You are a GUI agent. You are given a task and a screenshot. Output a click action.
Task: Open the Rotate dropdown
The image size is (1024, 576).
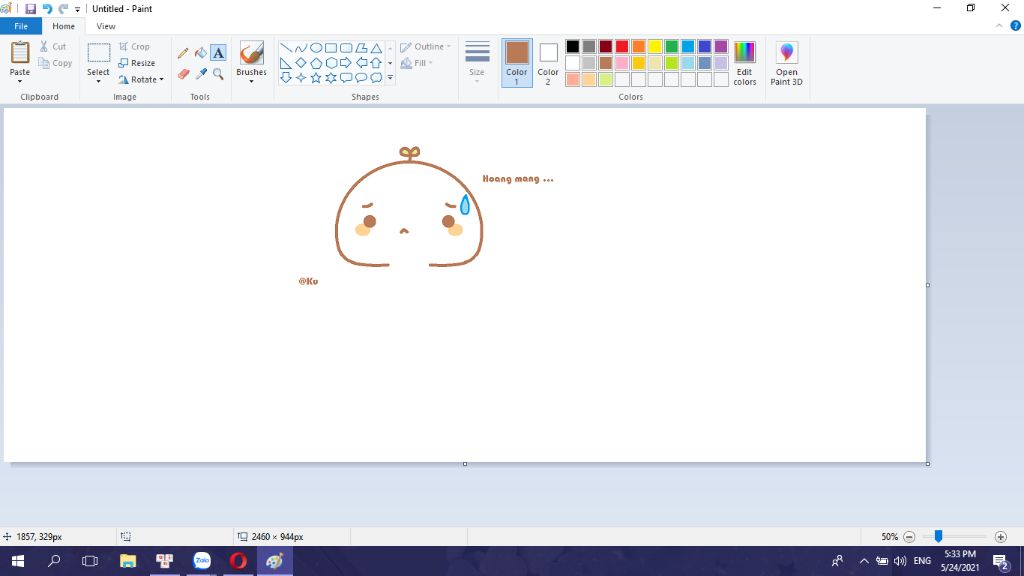pyautogui.click(x=140, y=80)
